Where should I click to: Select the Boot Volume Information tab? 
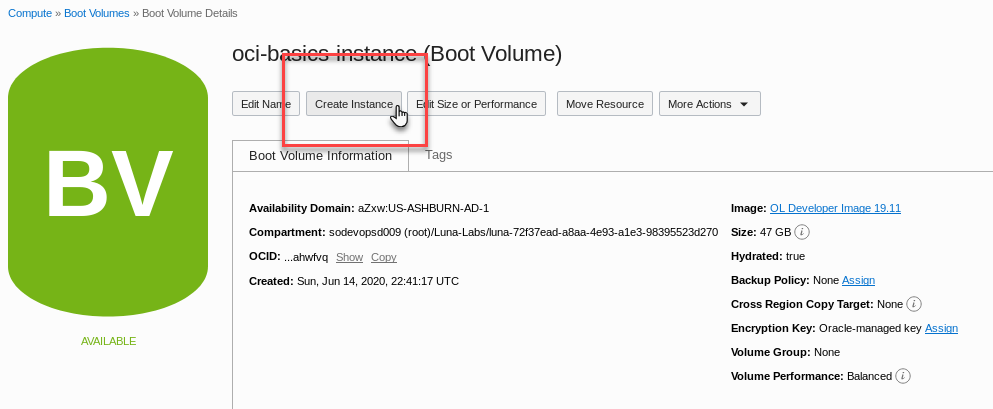pyautogui.click(x=320, y=156)
